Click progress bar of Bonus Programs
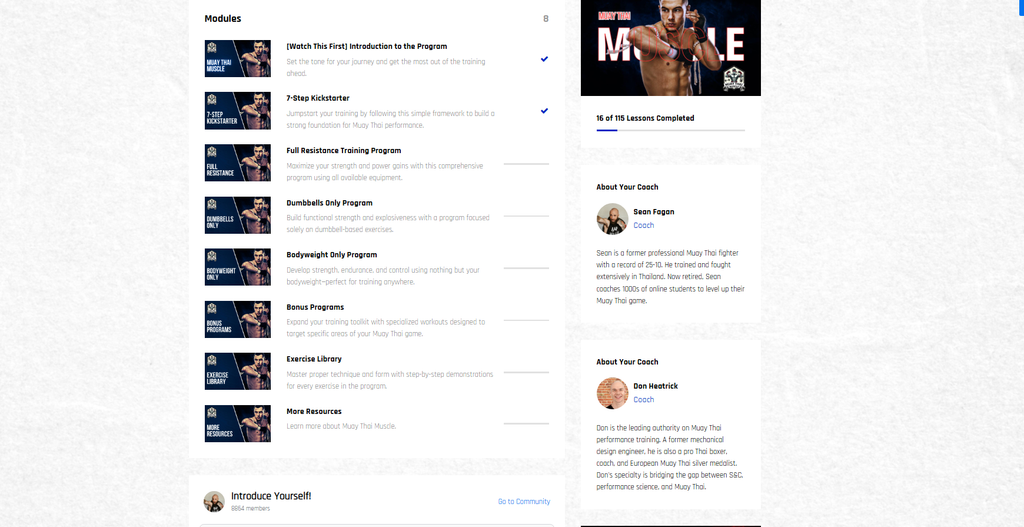Image resolution: width=1024 pixels, height=527 pixels. 526,320
